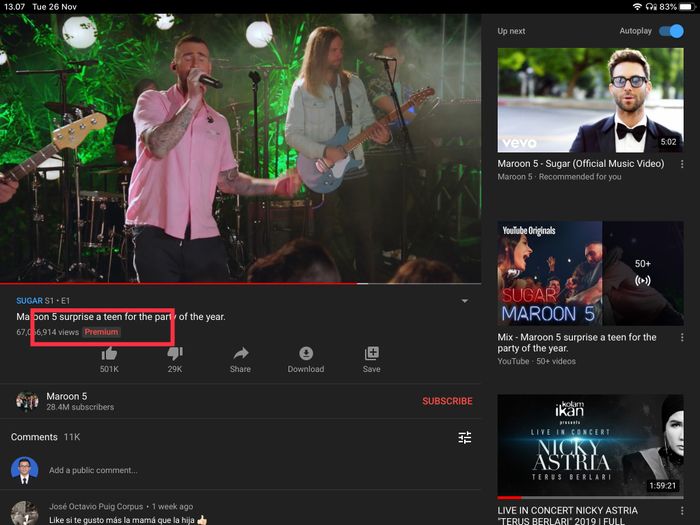Screen dimensions: 700x525
Task: Open Maroon 5 channel avatar
Action: [x=27, y=401]
